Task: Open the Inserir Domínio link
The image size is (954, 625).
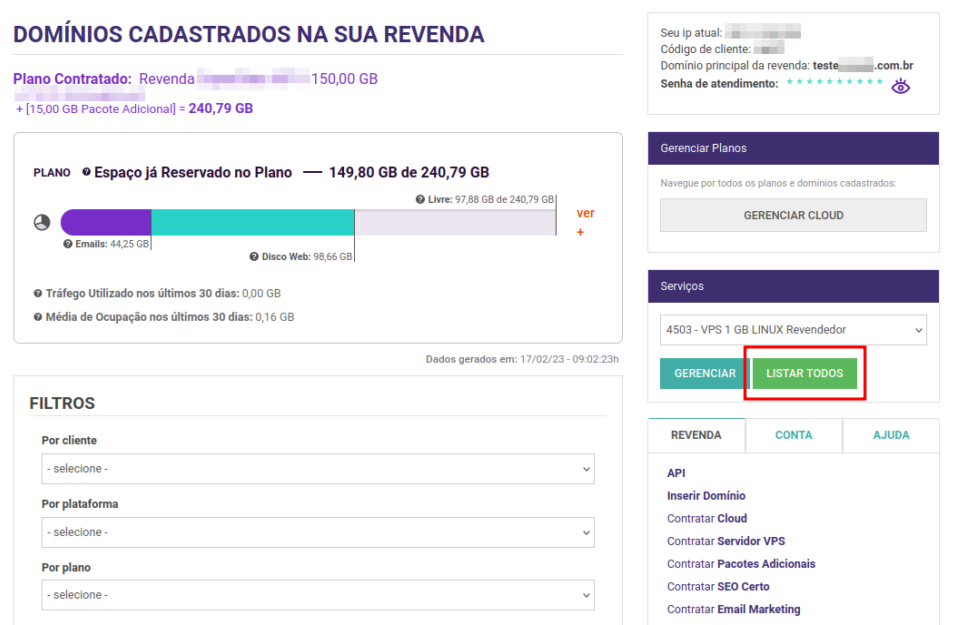Action: coord(706,496)
